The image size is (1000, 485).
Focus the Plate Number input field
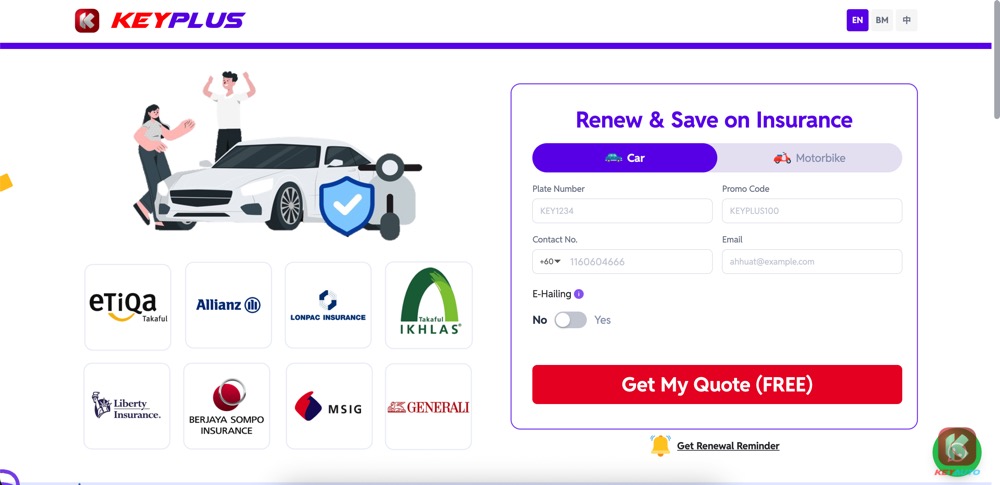(x=622, y=211)
